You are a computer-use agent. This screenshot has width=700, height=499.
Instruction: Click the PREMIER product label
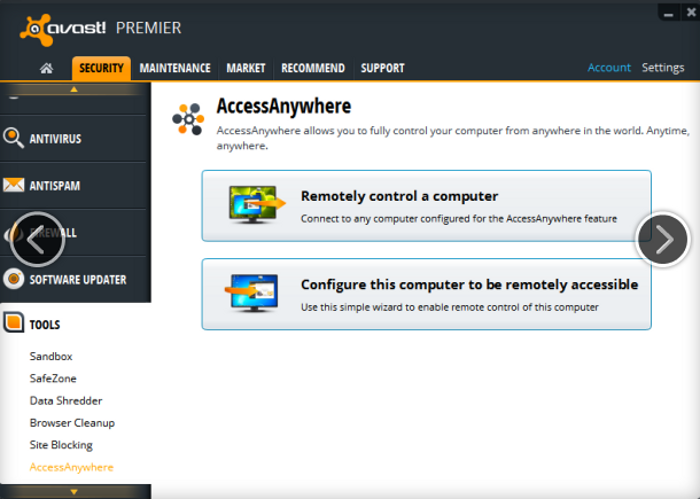click(149, 28)
